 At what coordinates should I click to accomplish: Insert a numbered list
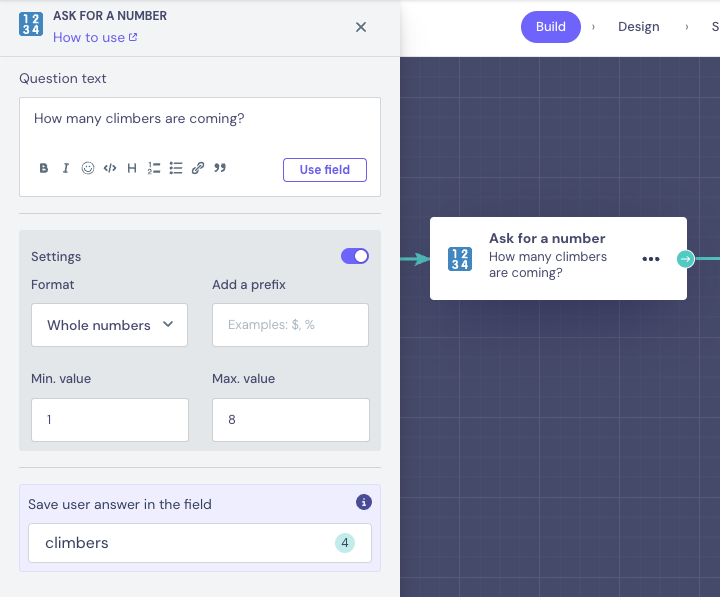click(154, 168)
